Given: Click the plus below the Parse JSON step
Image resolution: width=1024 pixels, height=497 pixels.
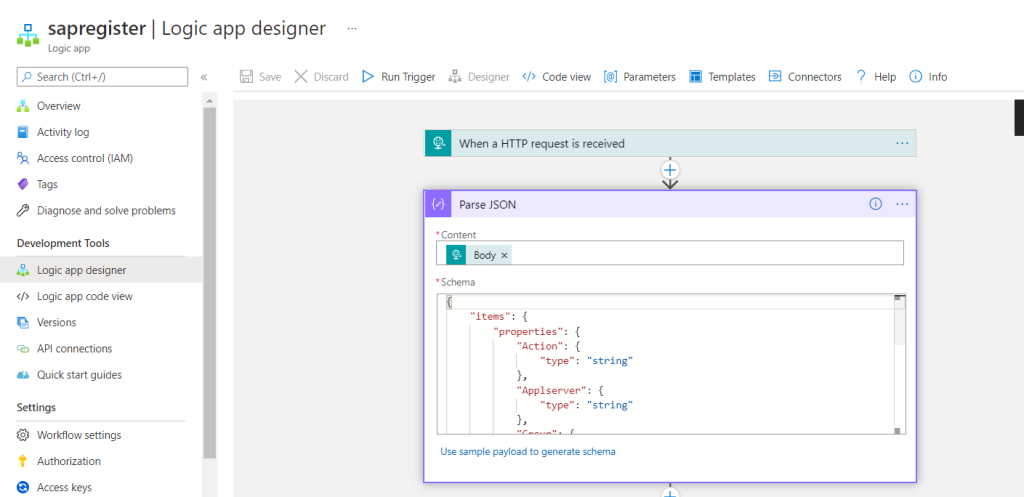Looking at the screenshot, I should [670, 492].
